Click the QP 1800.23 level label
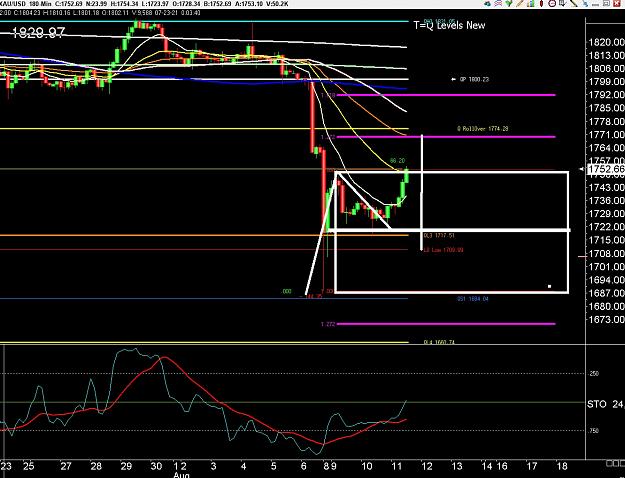This screenshot has width=625, height=478. [x=474, y=79]
